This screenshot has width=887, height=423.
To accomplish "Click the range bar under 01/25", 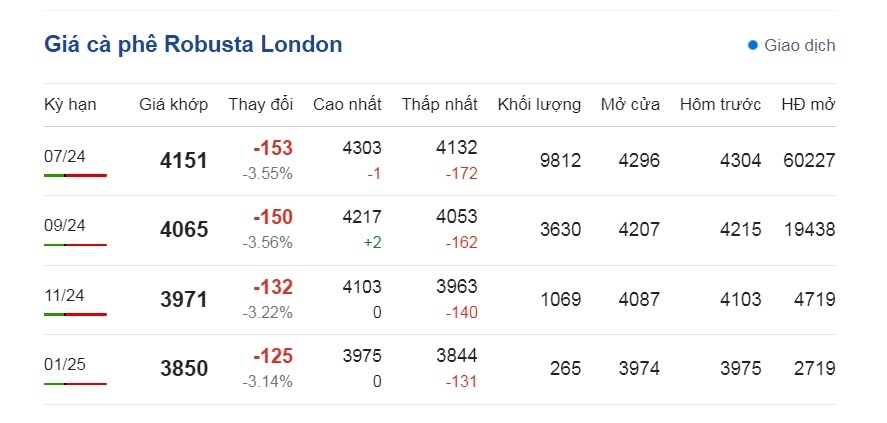I will pyautogui.click(x=75, y=384).
